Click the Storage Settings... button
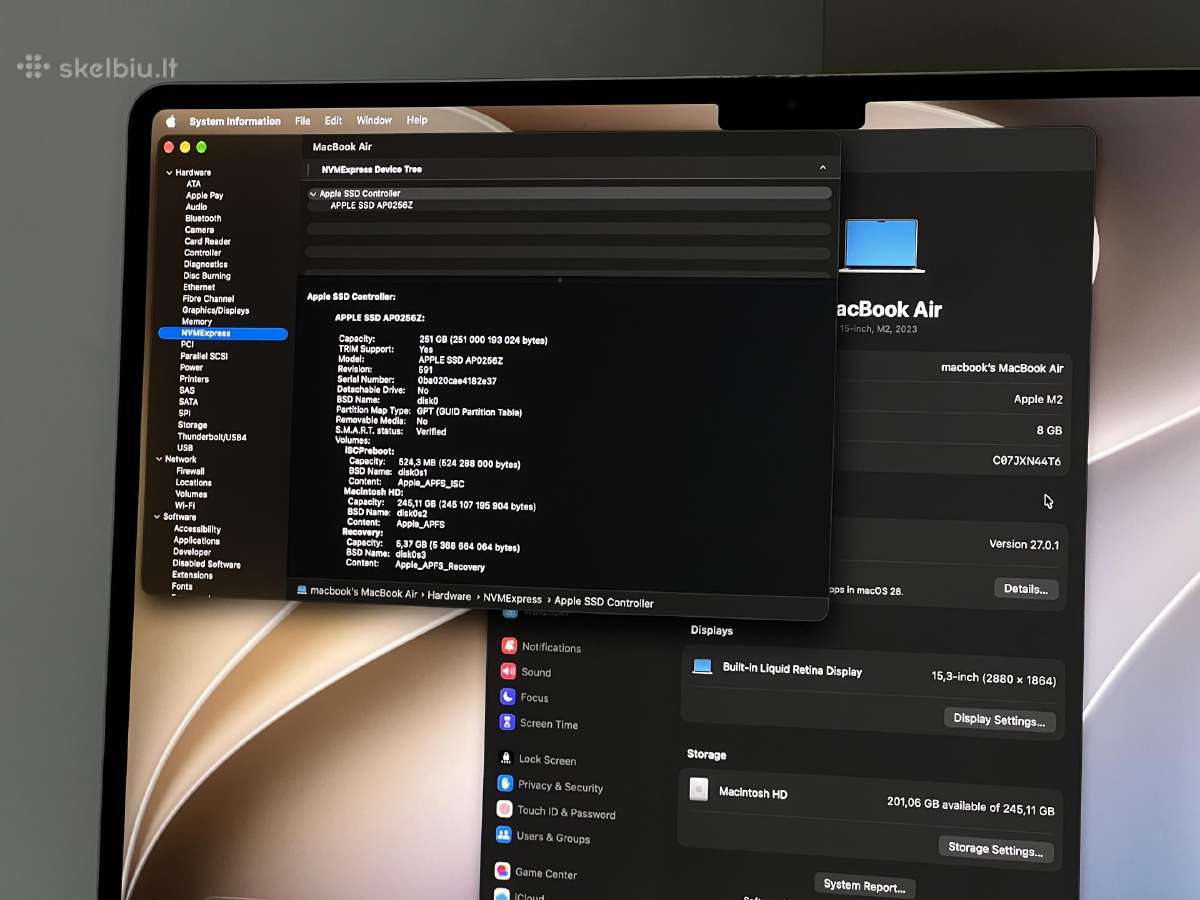This screenshot has width=1200, height=900. [995, 849]
